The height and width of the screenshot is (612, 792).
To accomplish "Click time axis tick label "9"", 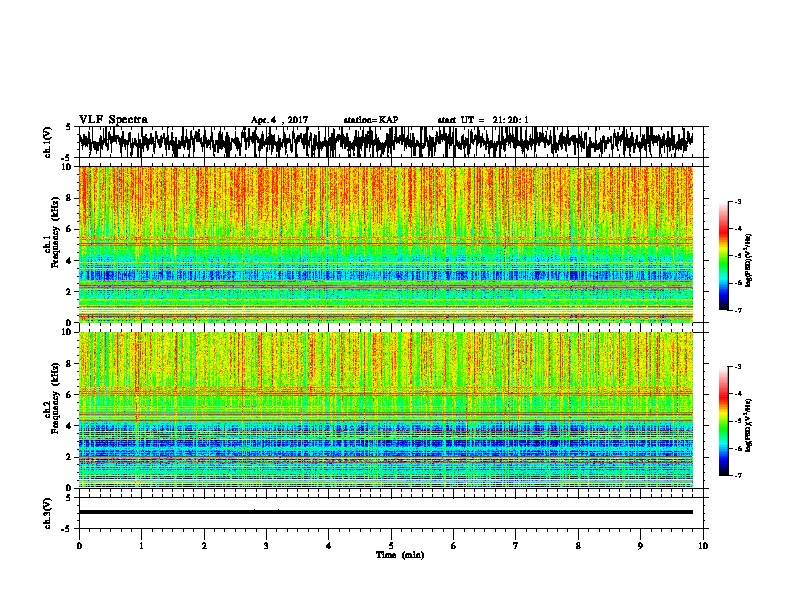I will [640, 546].
